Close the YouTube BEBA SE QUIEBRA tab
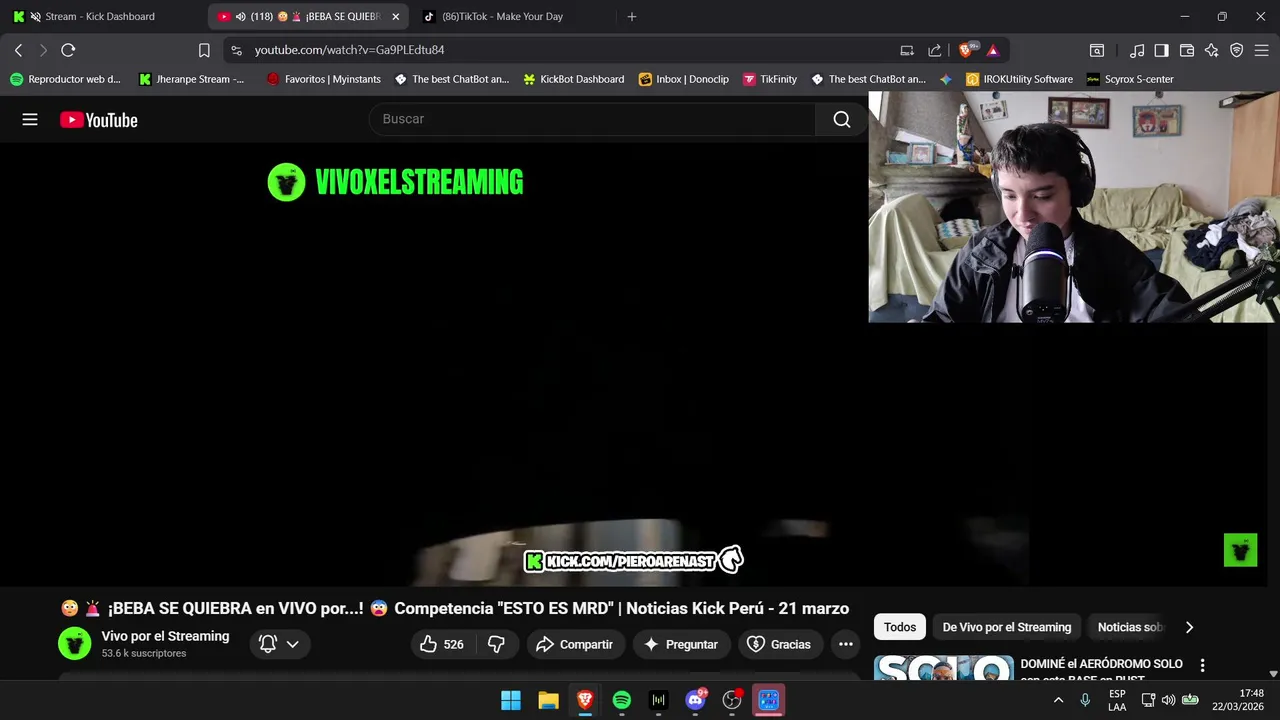The height and width of the screenshot is (720, 1280). [x=395, y=17]
